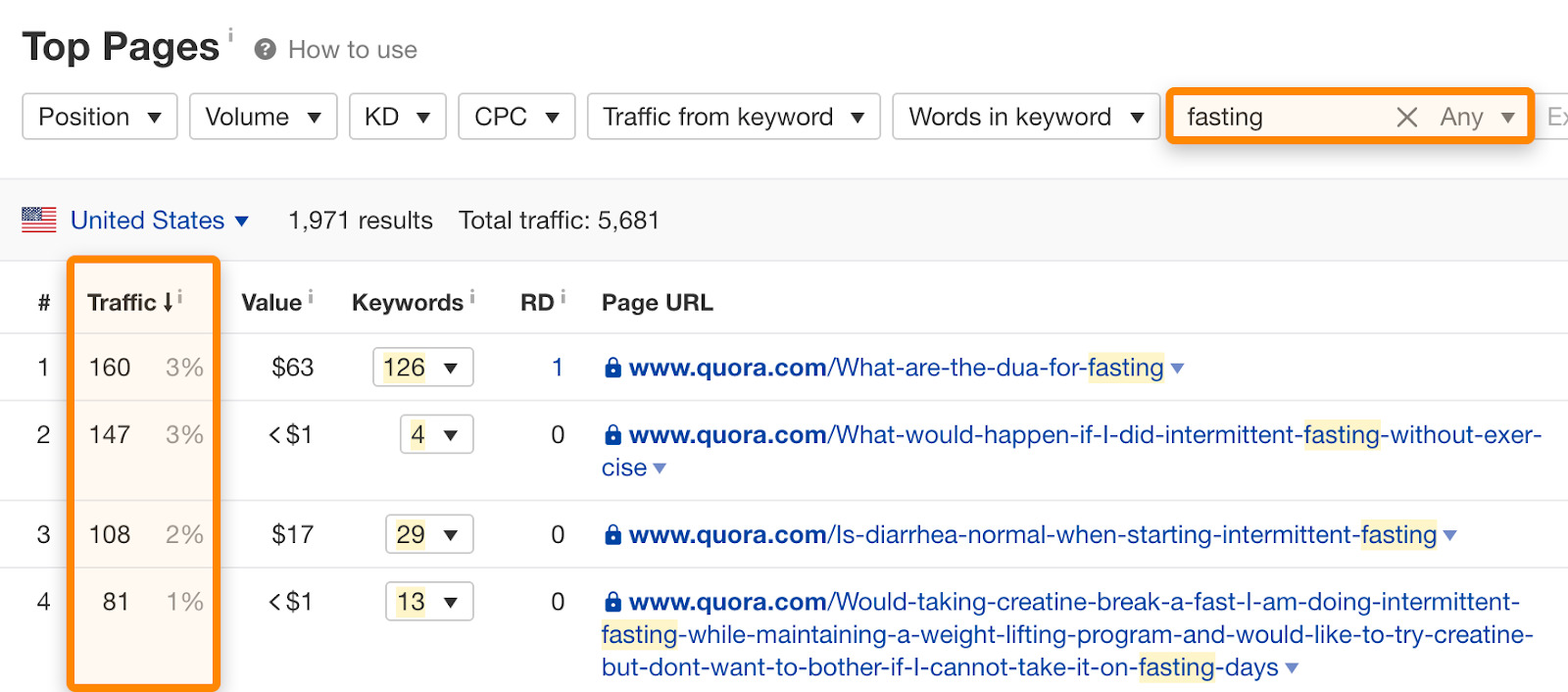
Task: Open Traffic from keyword filter
Action: 733,117
